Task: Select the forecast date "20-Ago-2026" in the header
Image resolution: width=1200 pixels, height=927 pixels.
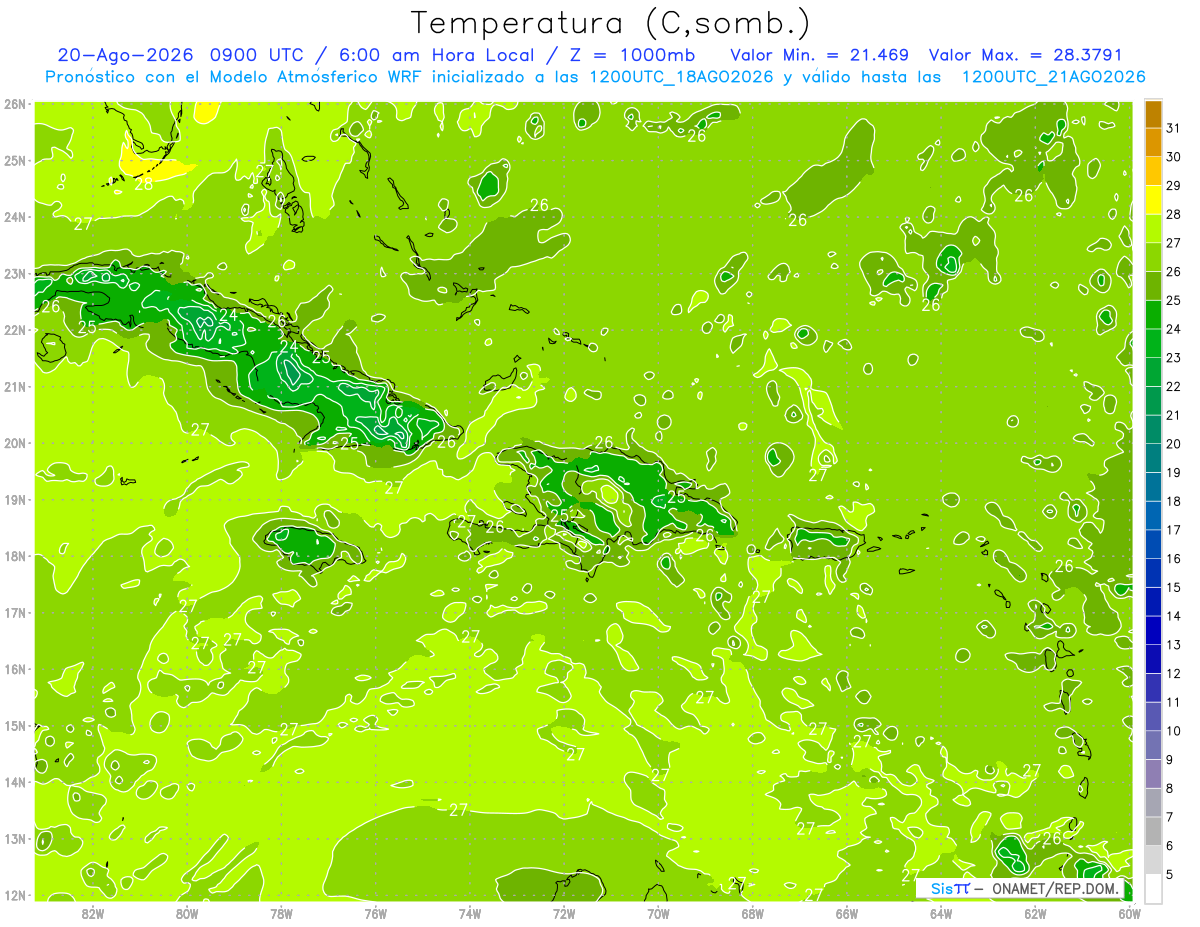Action: click(x=125, y=55)
